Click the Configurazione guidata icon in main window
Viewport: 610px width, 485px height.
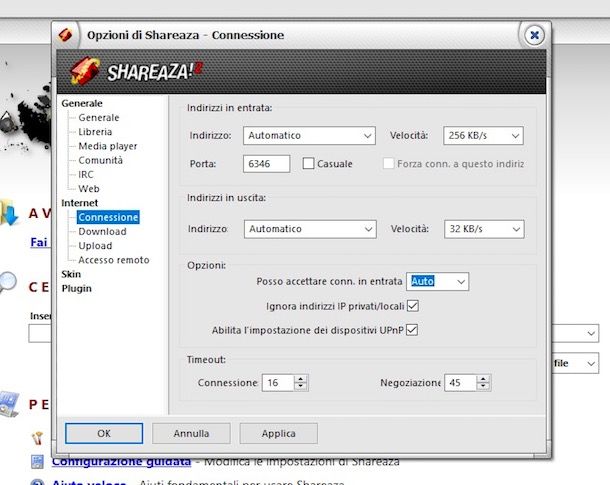click(x=37, y=462)
